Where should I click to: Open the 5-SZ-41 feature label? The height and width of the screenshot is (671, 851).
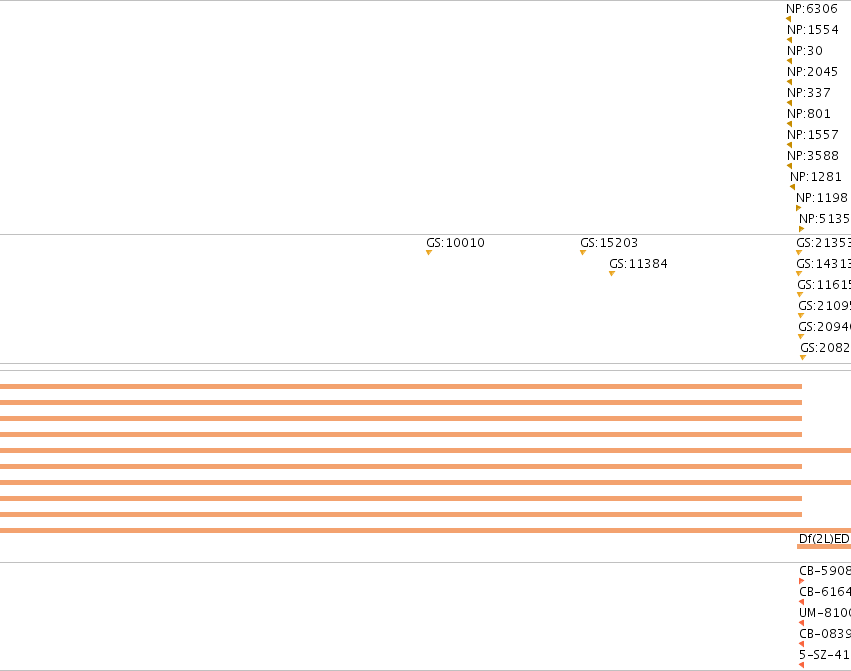(x=825, y=655)
